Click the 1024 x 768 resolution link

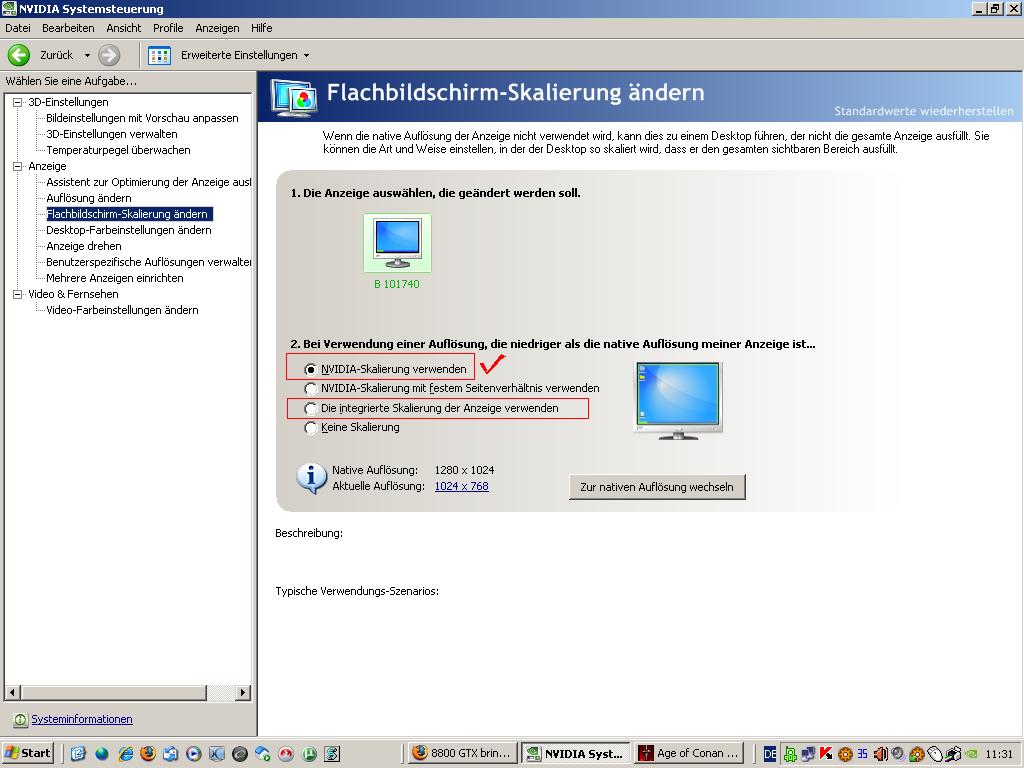coord(462,487)
